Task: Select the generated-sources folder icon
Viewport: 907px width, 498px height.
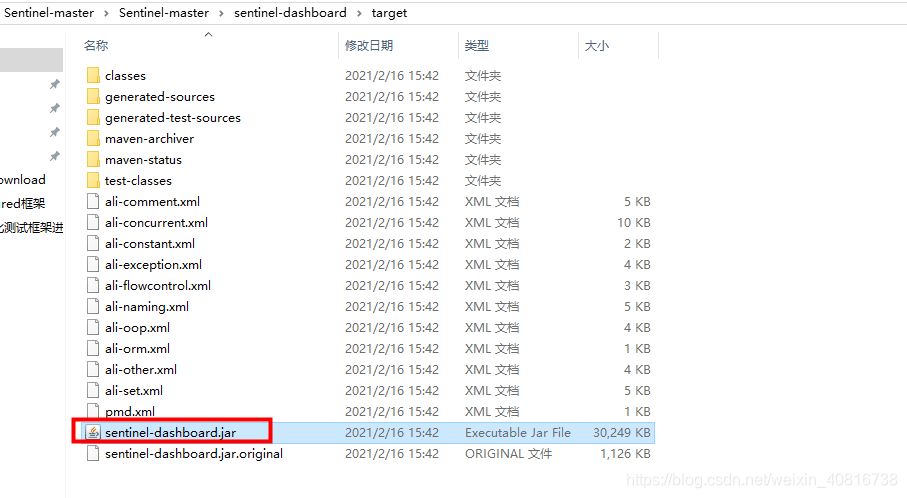Action: click(x=93, y=97)
